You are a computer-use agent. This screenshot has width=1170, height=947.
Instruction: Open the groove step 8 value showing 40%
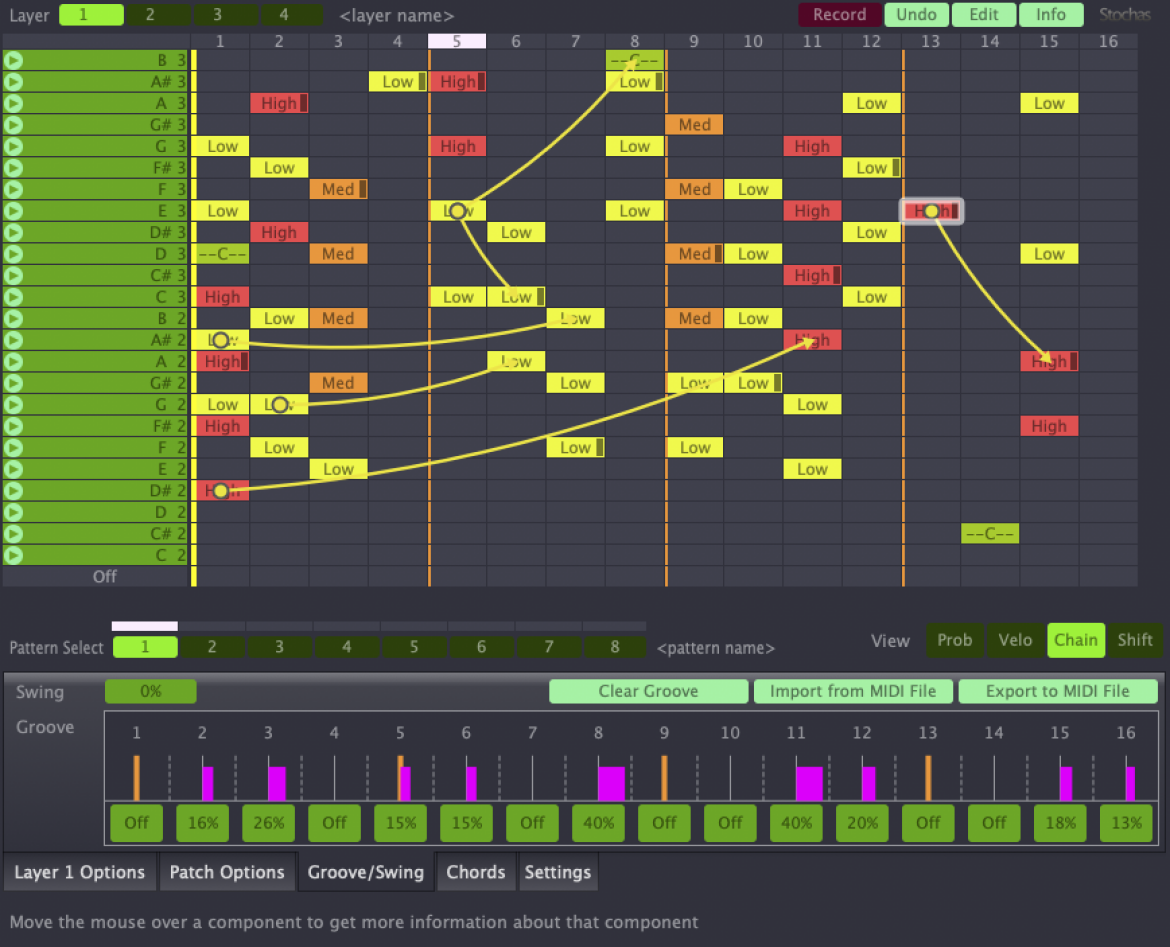coord(598,823)
